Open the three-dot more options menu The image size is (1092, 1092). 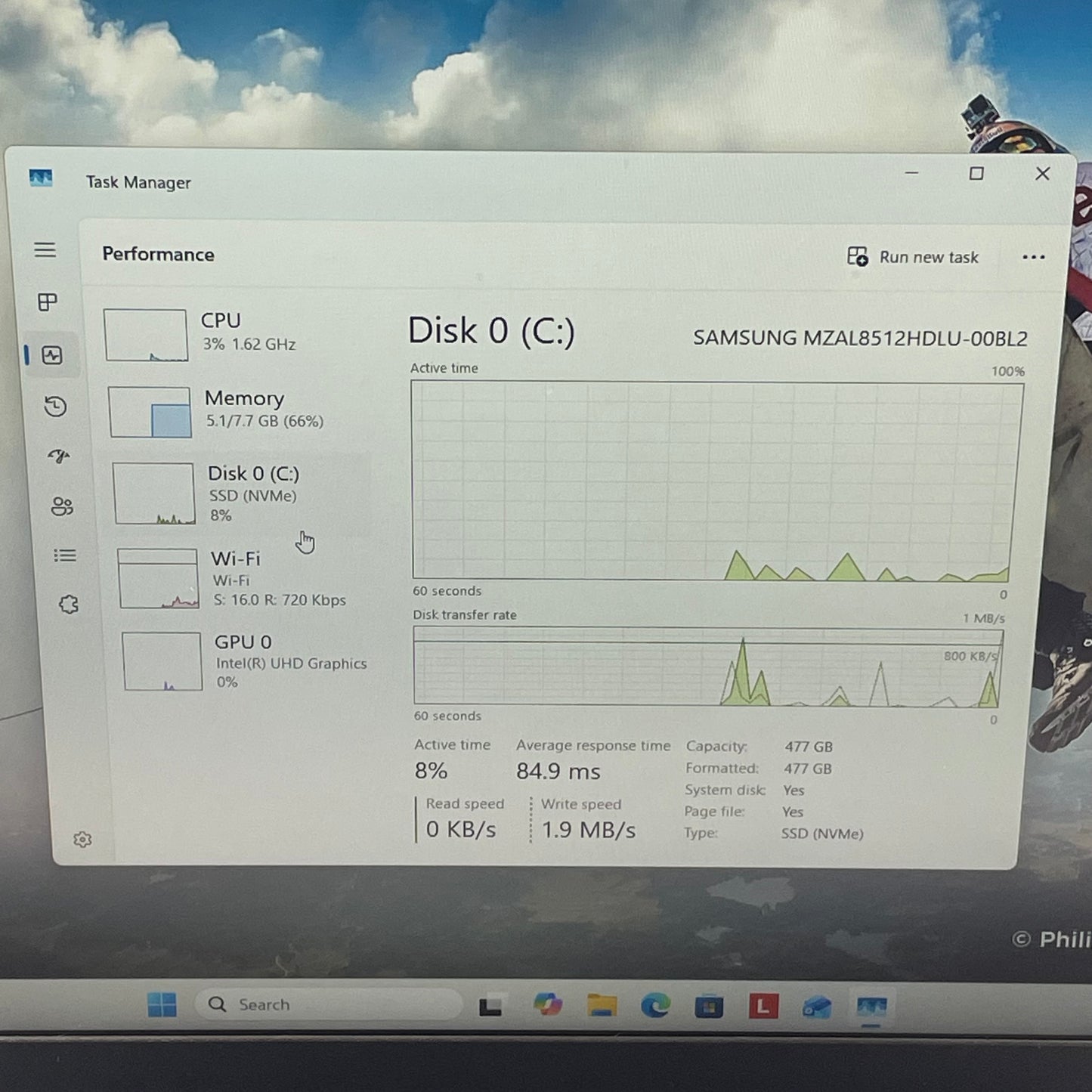point(1033,258)
